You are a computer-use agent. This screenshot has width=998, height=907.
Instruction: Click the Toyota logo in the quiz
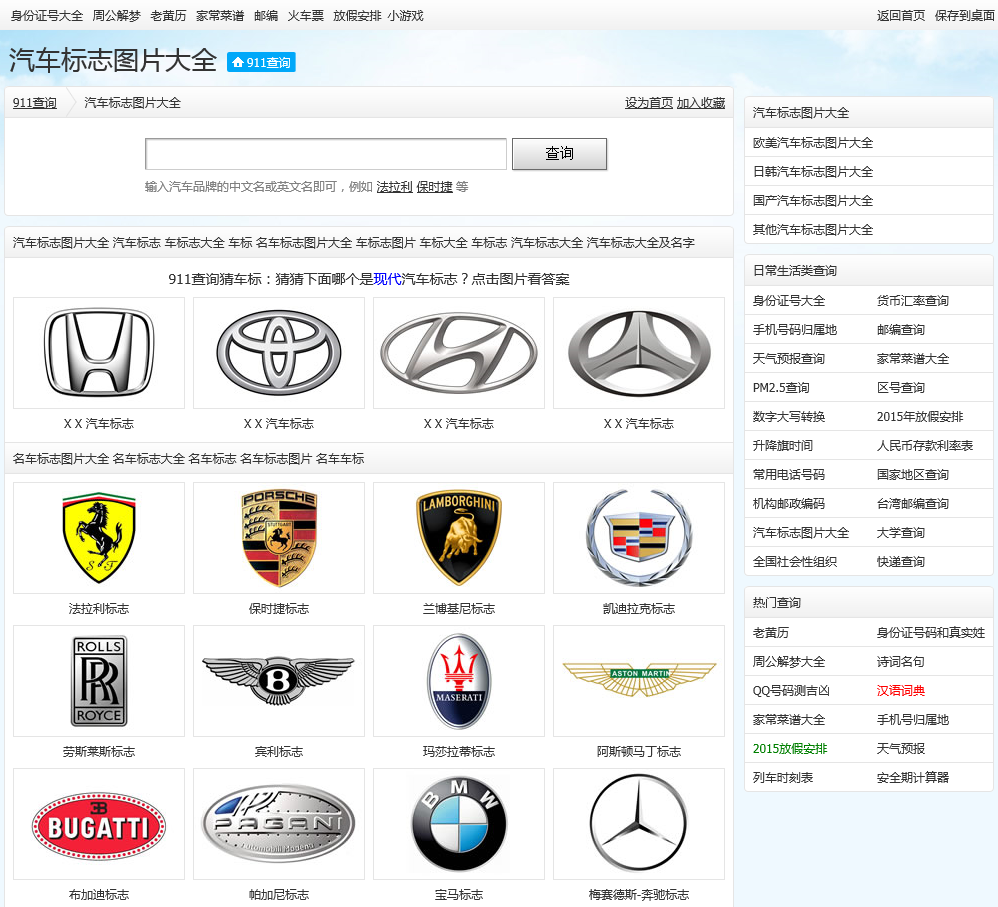[x=279, y=353]
